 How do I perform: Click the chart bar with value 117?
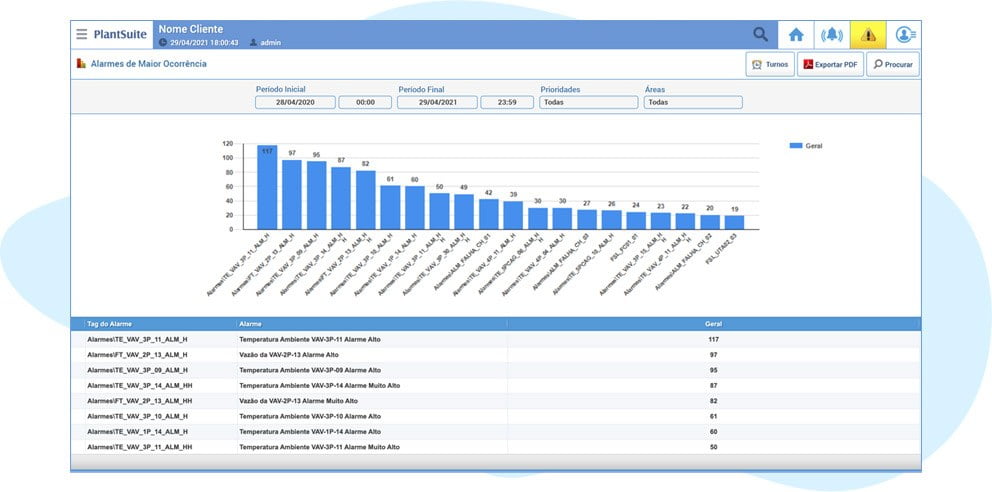point(267,187)
